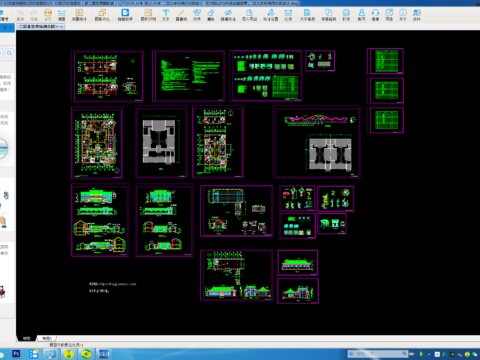The width and height of the screenshot is (480, 360).
Task: Click the Redo arrow in the toolbar
Action: (34, 15)
